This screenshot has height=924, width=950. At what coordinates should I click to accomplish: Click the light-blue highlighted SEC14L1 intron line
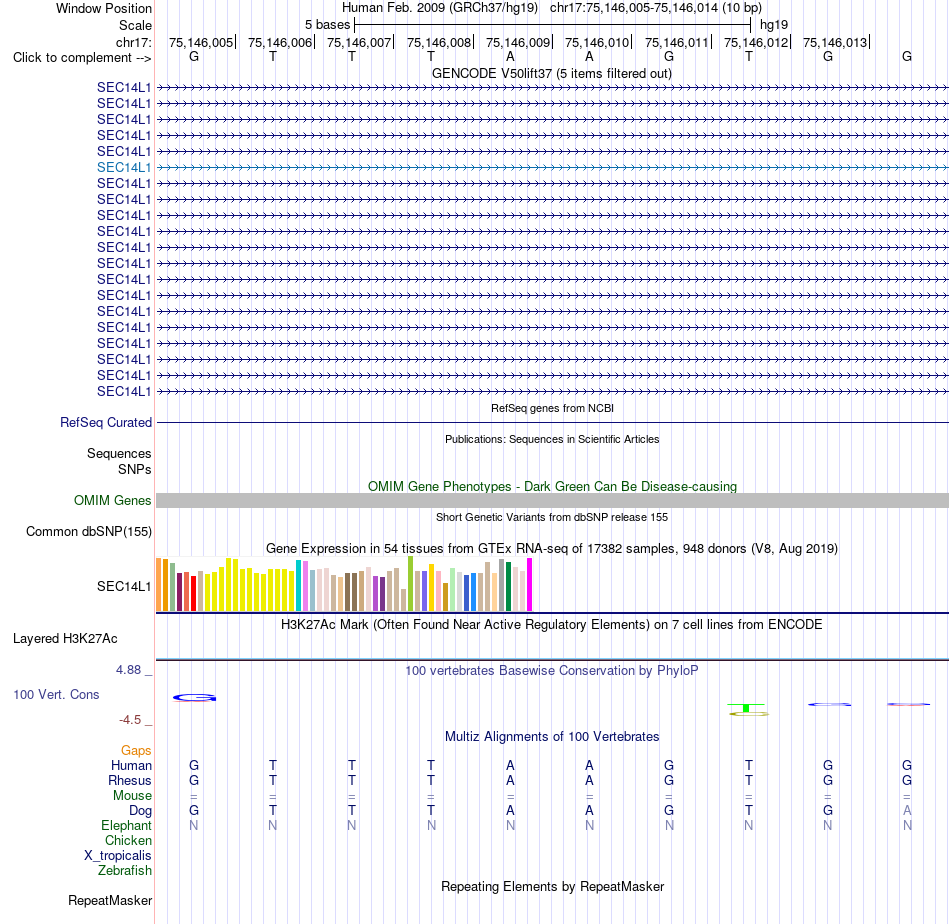[552, 167]
